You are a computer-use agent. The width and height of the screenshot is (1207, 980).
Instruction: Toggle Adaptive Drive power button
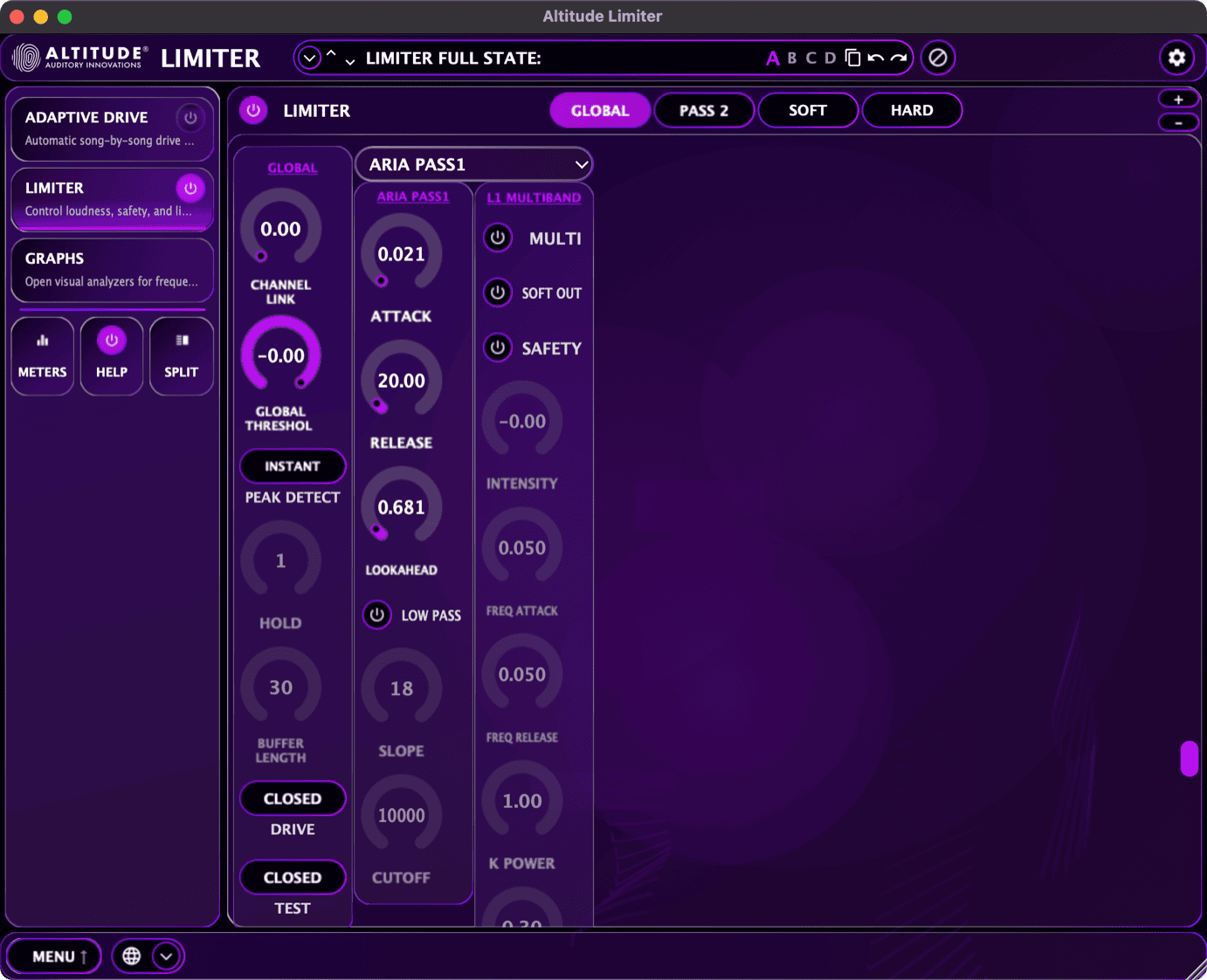(x=190, y=118)
